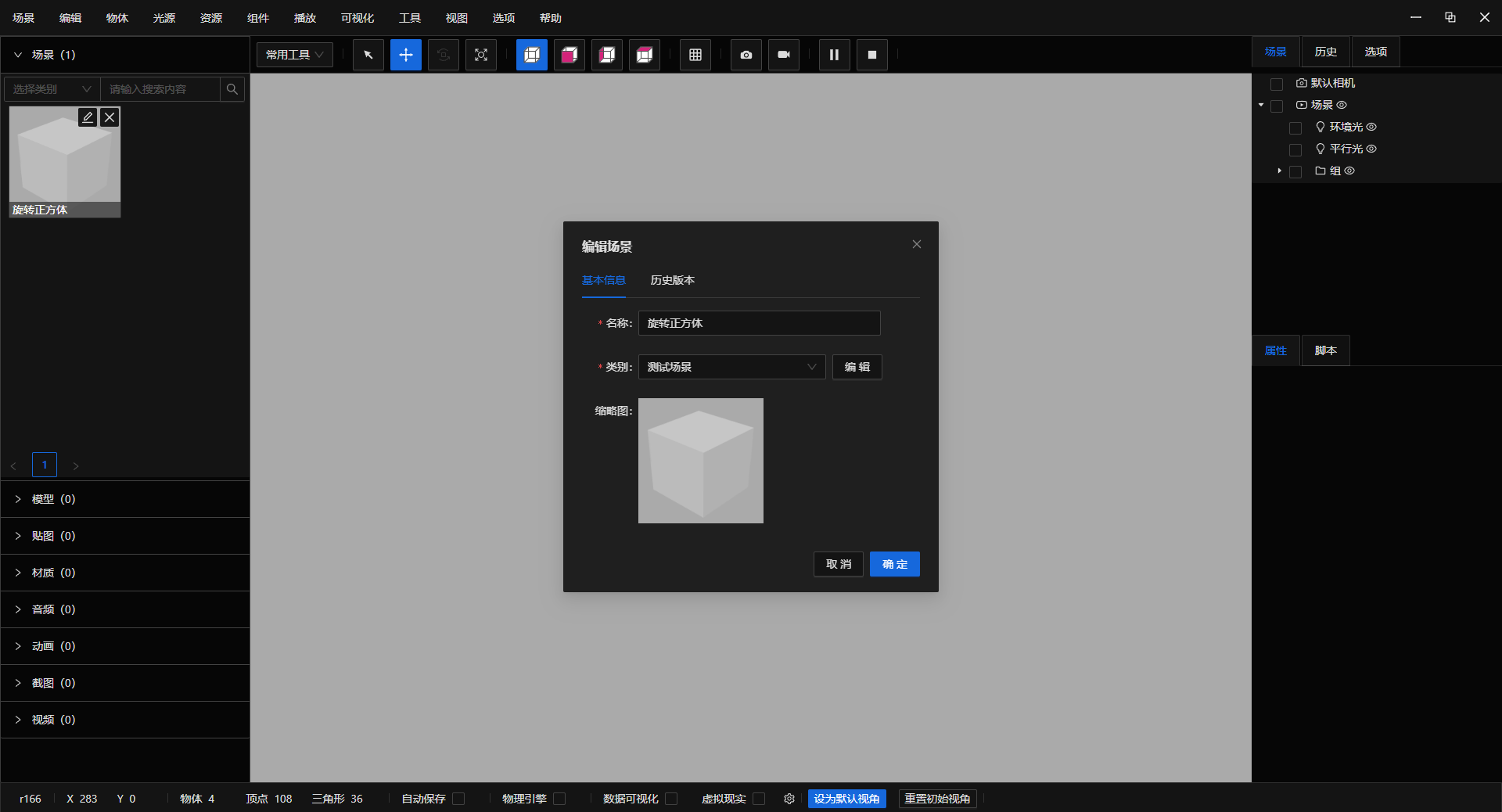1502x812 pixels.
Task: Open the 可视化 menu
Action: click(x=357, y=18)
